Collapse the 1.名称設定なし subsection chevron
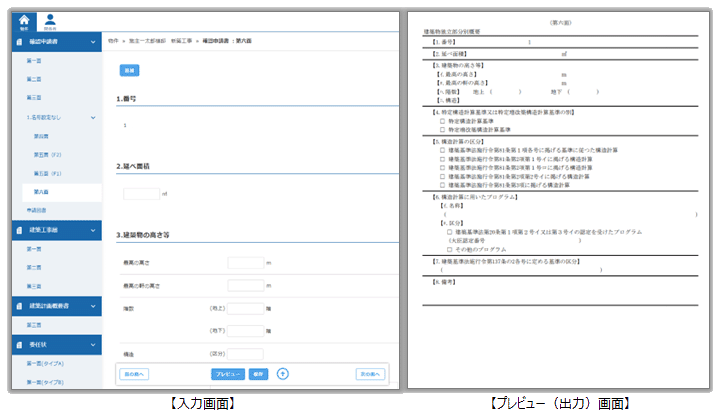Image resolution: width=720 pixels, height=420 pixels. (x=93, y=117)
